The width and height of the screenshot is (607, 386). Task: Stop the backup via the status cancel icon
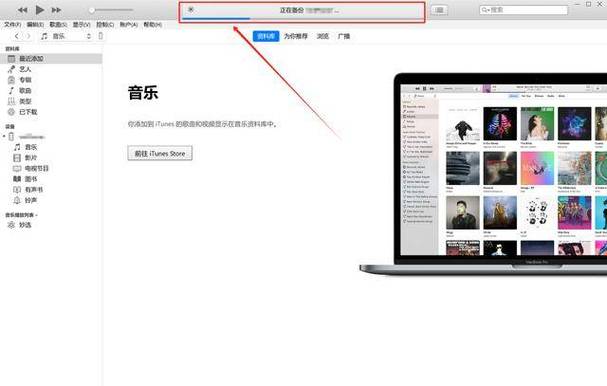[x=190, y=10]
